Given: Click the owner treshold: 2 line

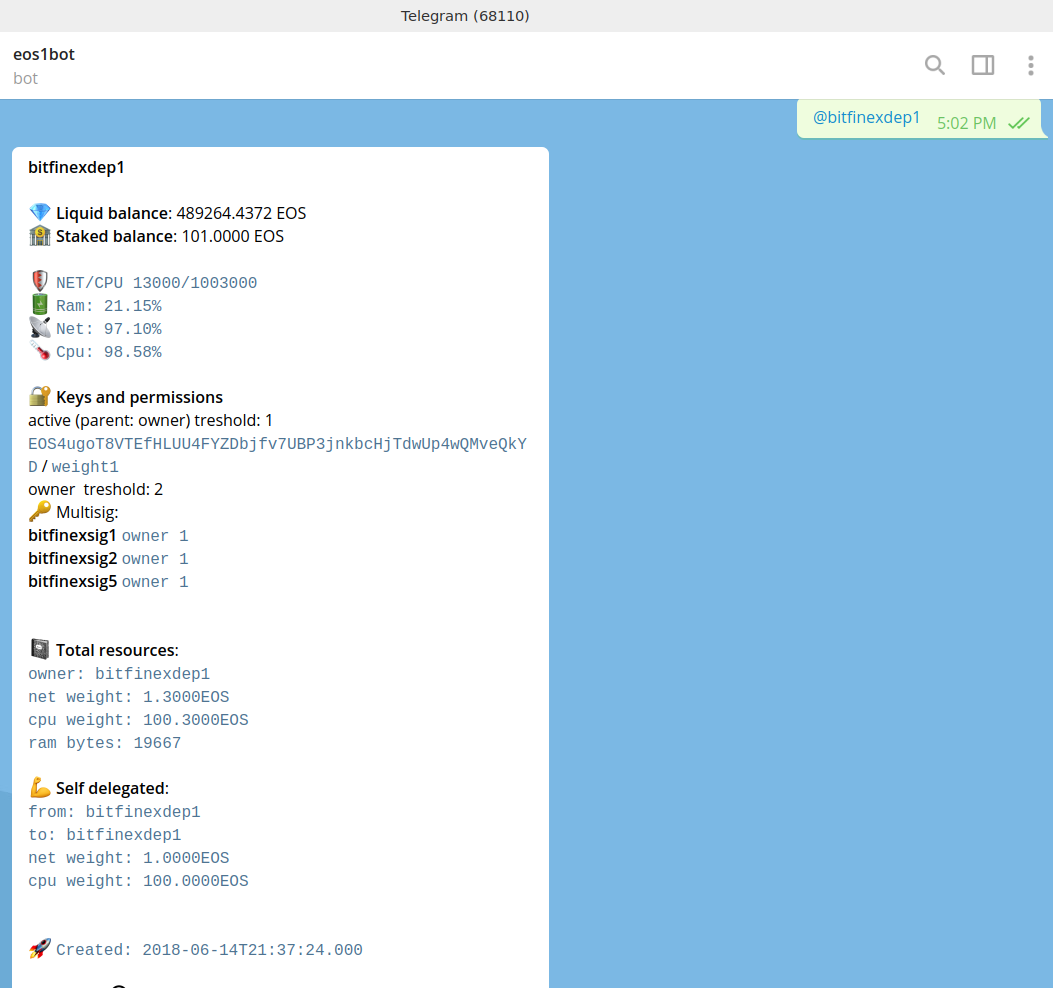Looking at the screenshot, I should click(95, 490).
